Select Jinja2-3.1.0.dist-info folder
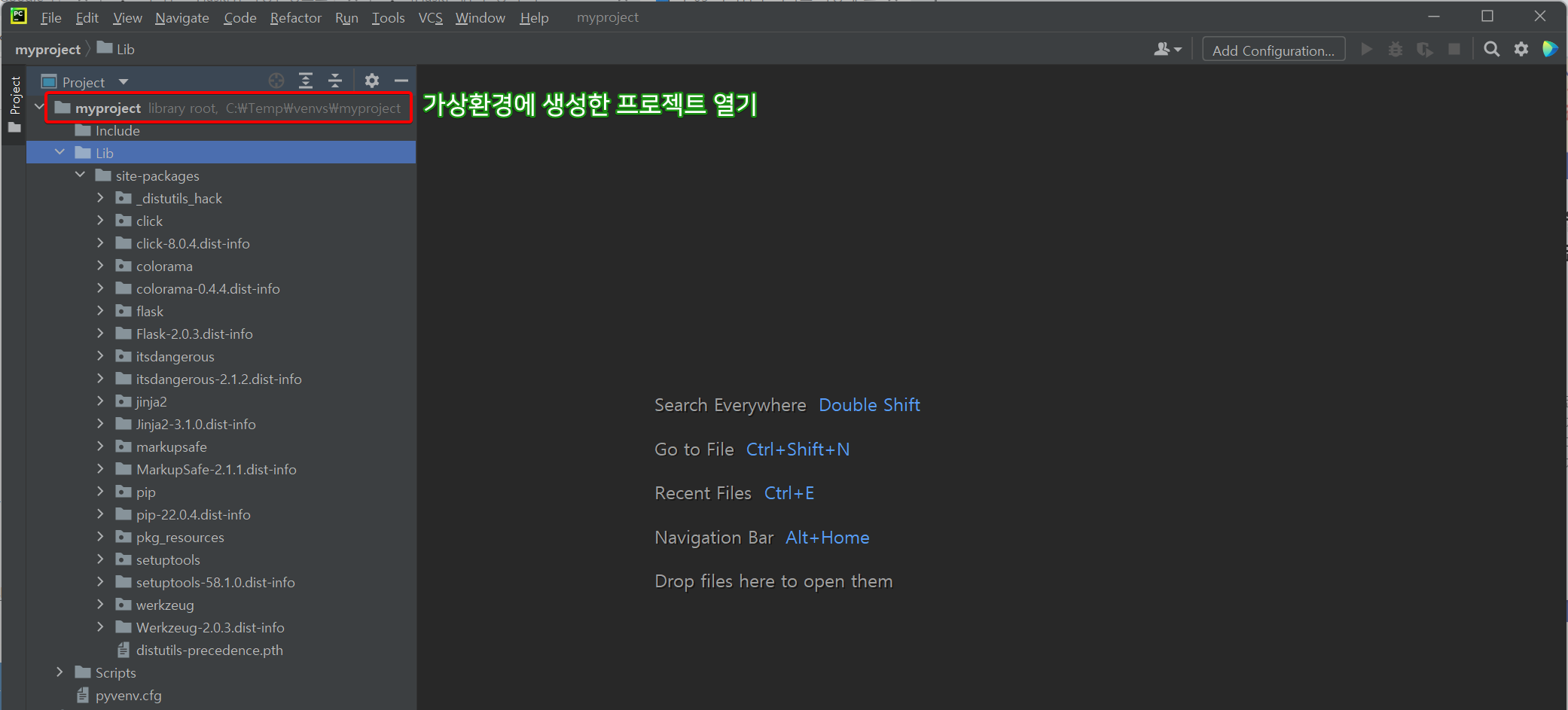 pyautogui.click(x=196, y=424)
